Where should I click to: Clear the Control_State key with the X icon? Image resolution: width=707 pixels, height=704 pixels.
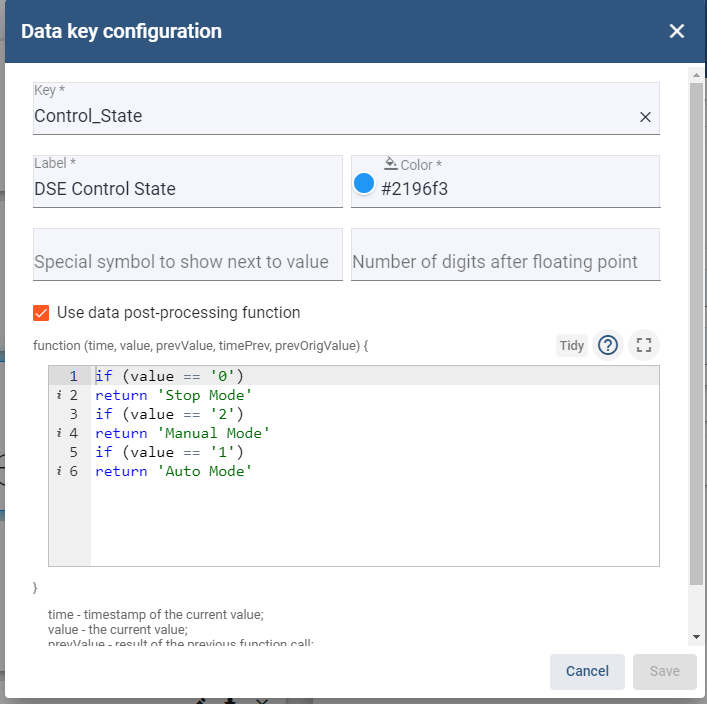click(x=645, y=117)
